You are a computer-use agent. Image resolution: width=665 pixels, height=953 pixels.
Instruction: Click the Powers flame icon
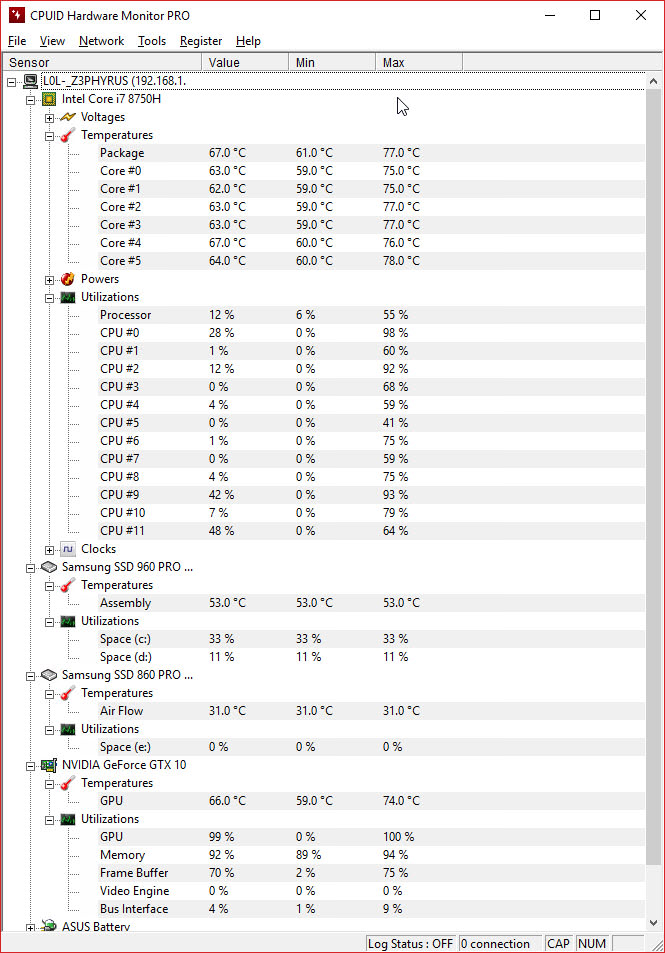point(68,279)
